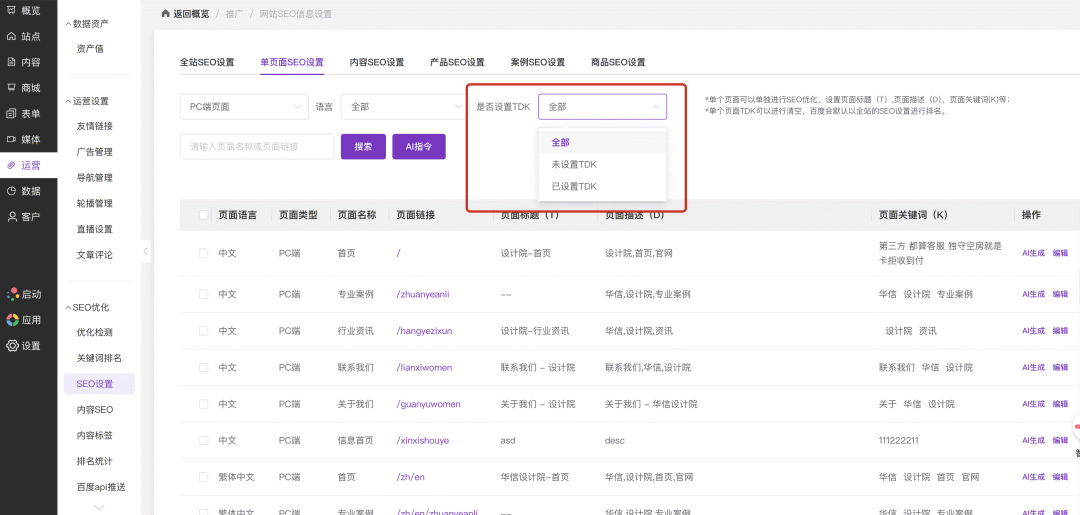
Task: Click the home icon beside 返回概览
Action: click(x=166, y=14)
